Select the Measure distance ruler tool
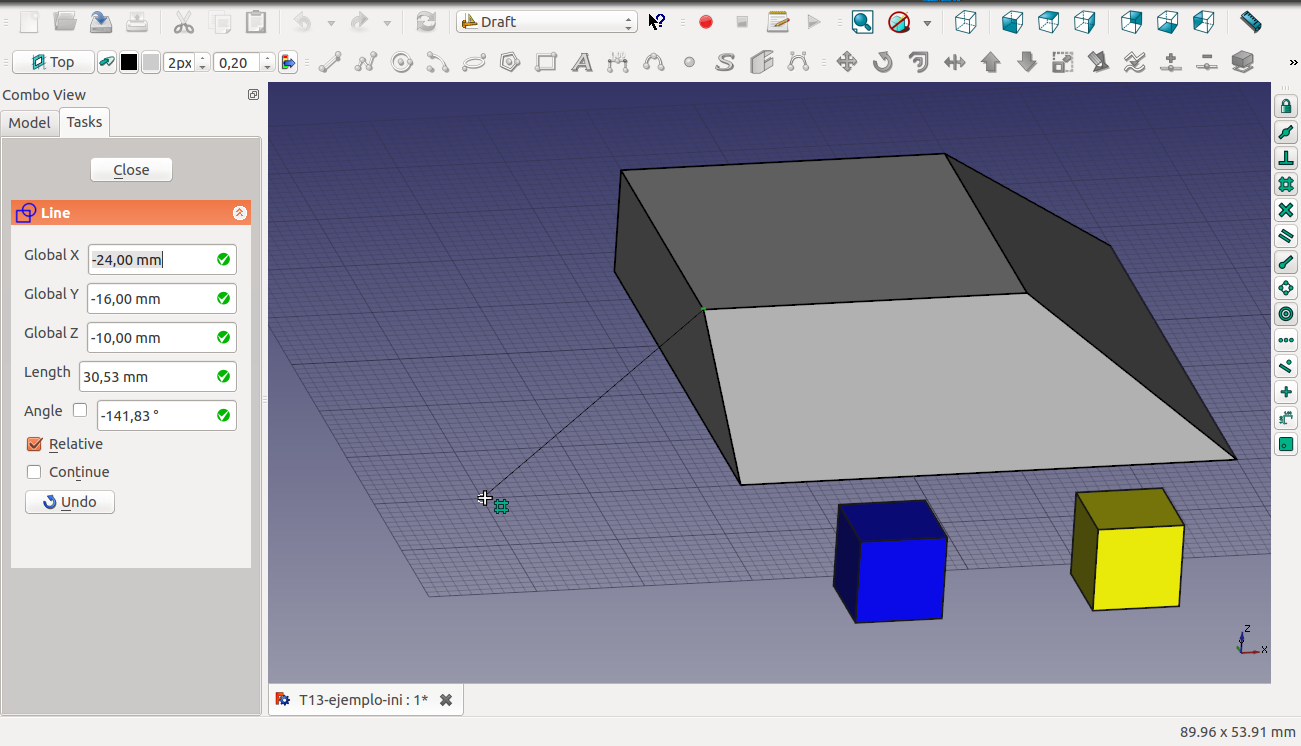This screenshot has width=1301, height=746. (1250, 22)
